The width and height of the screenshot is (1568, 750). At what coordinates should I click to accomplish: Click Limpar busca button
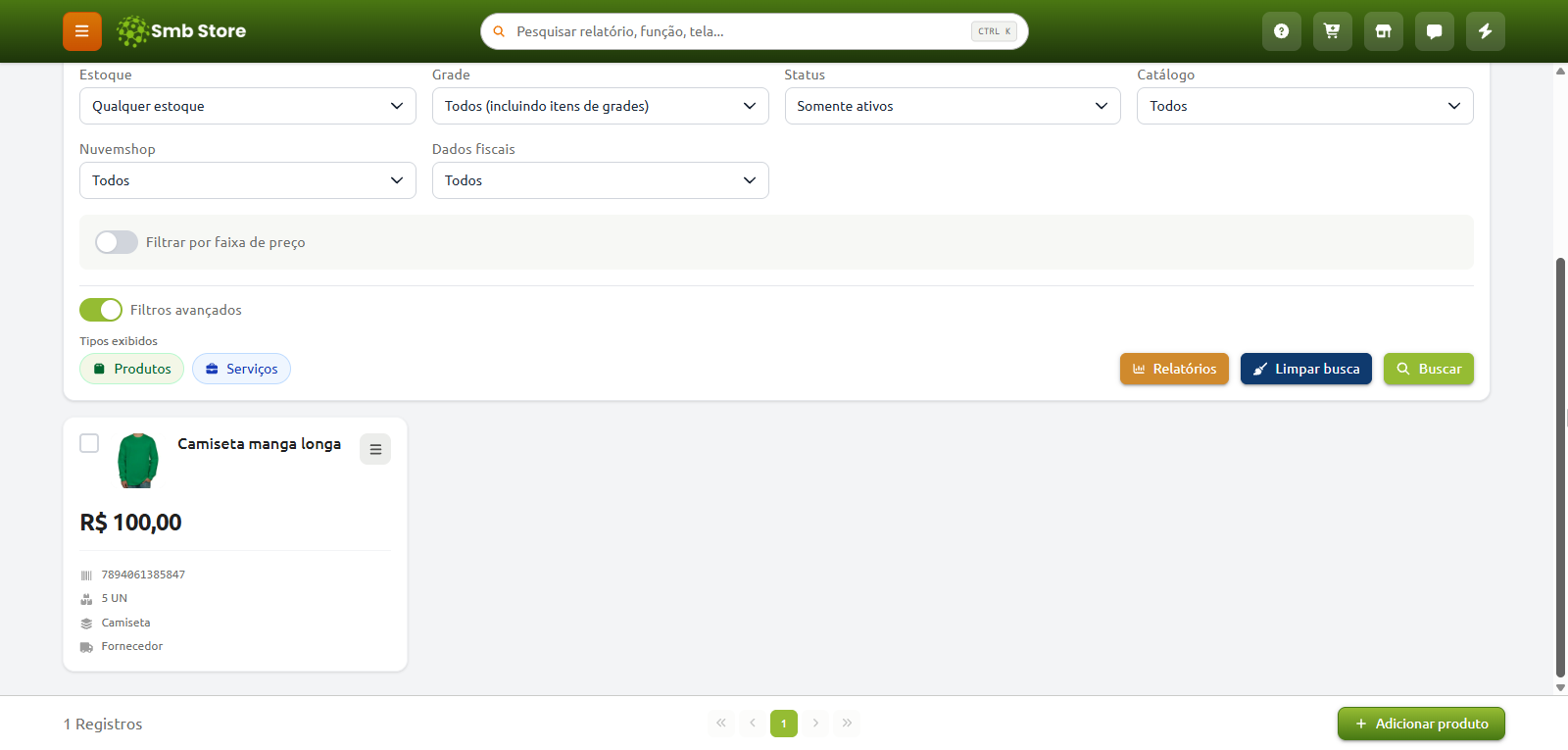pos(1306,369)
